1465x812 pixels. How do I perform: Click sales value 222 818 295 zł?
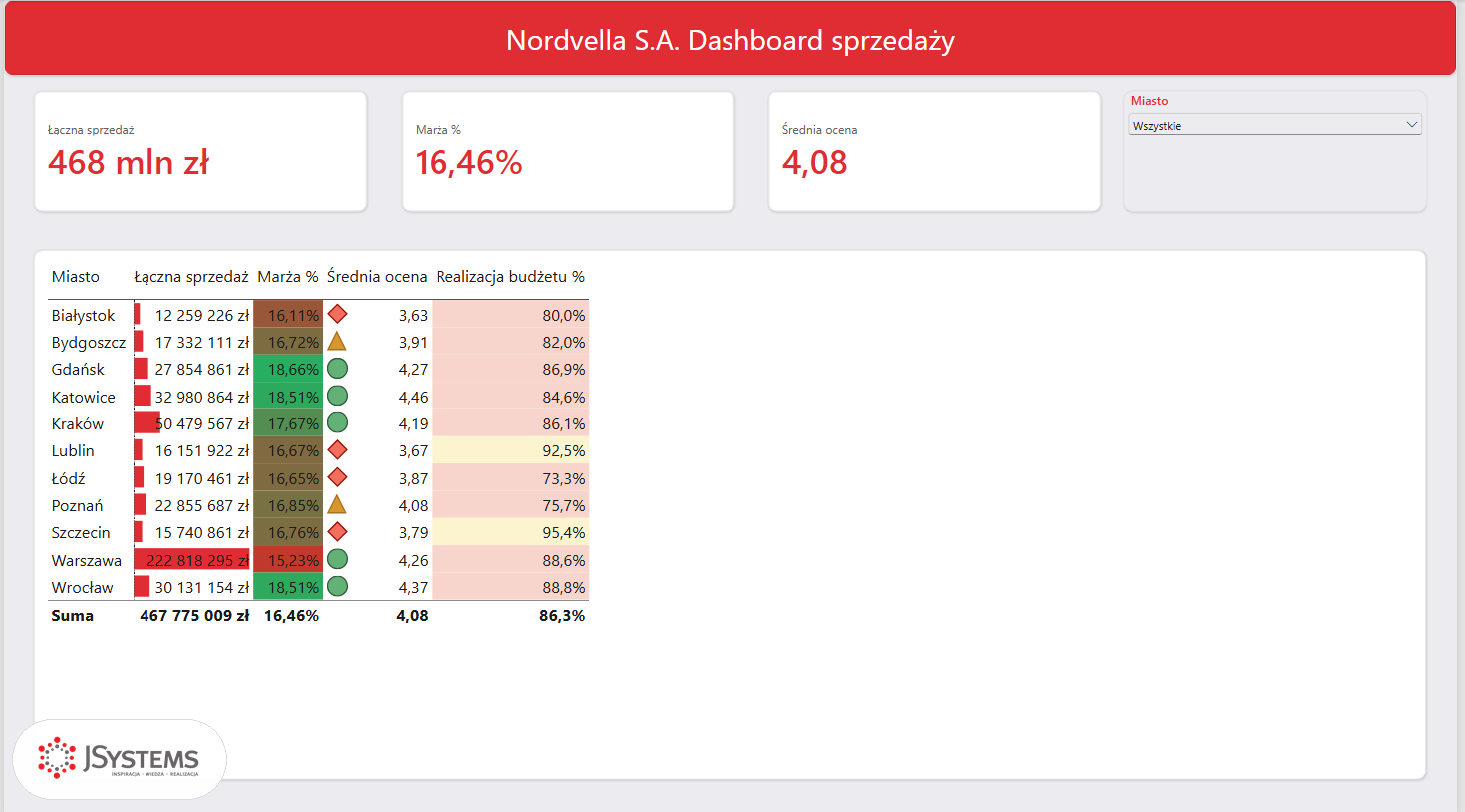point(197,560)
